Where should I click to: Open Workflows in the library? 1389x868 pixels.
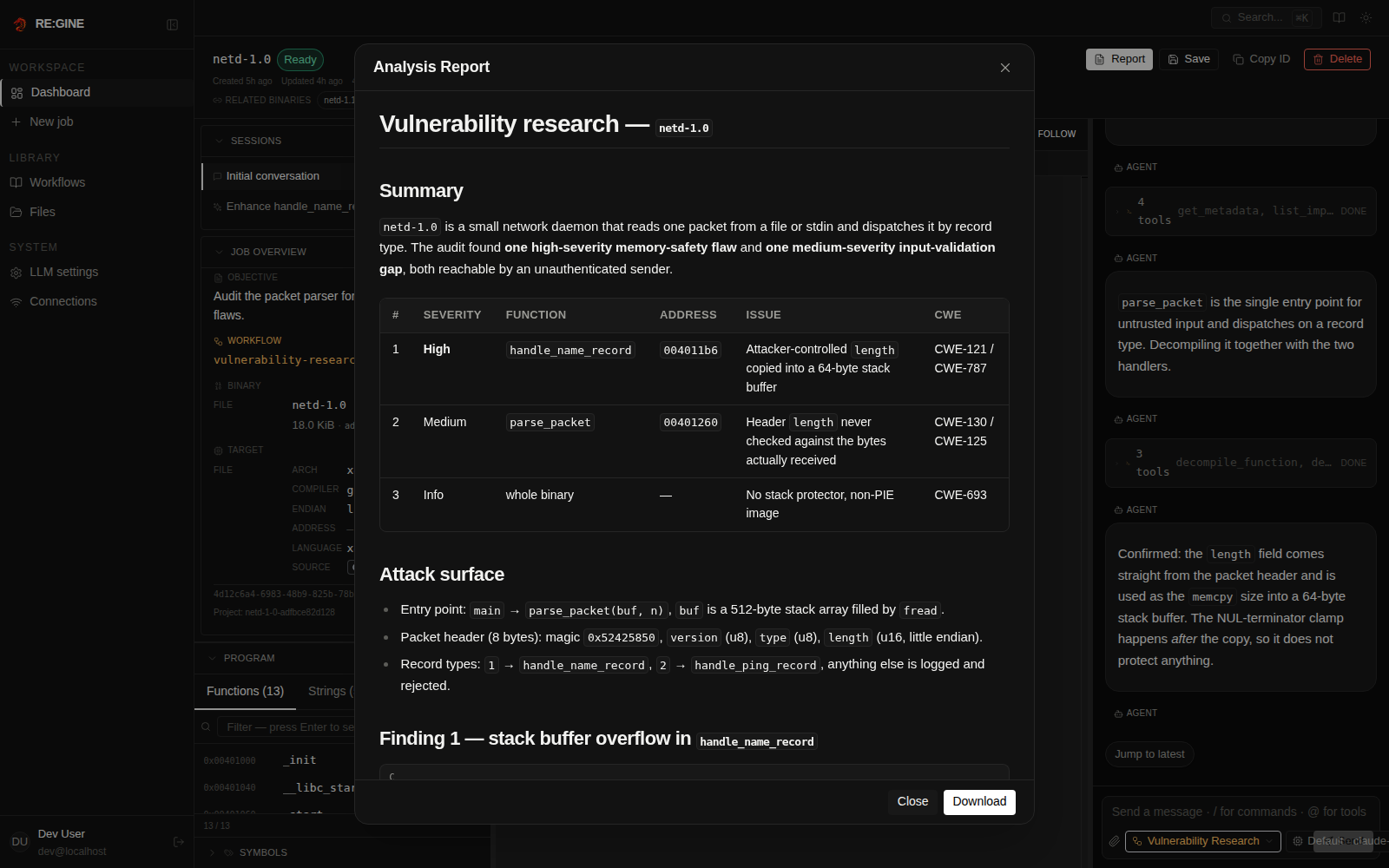click(97, 182)
